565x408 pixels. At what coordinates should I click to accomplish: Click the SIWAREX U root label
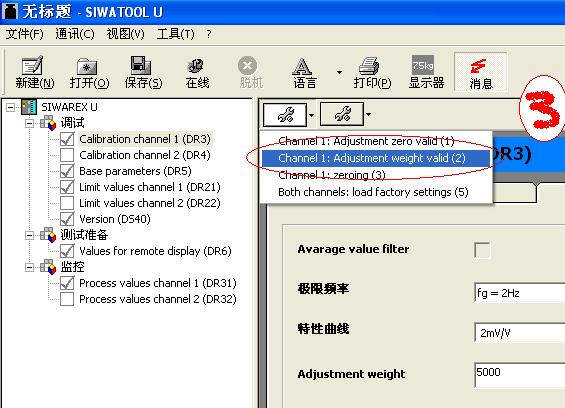click(69, 107)
